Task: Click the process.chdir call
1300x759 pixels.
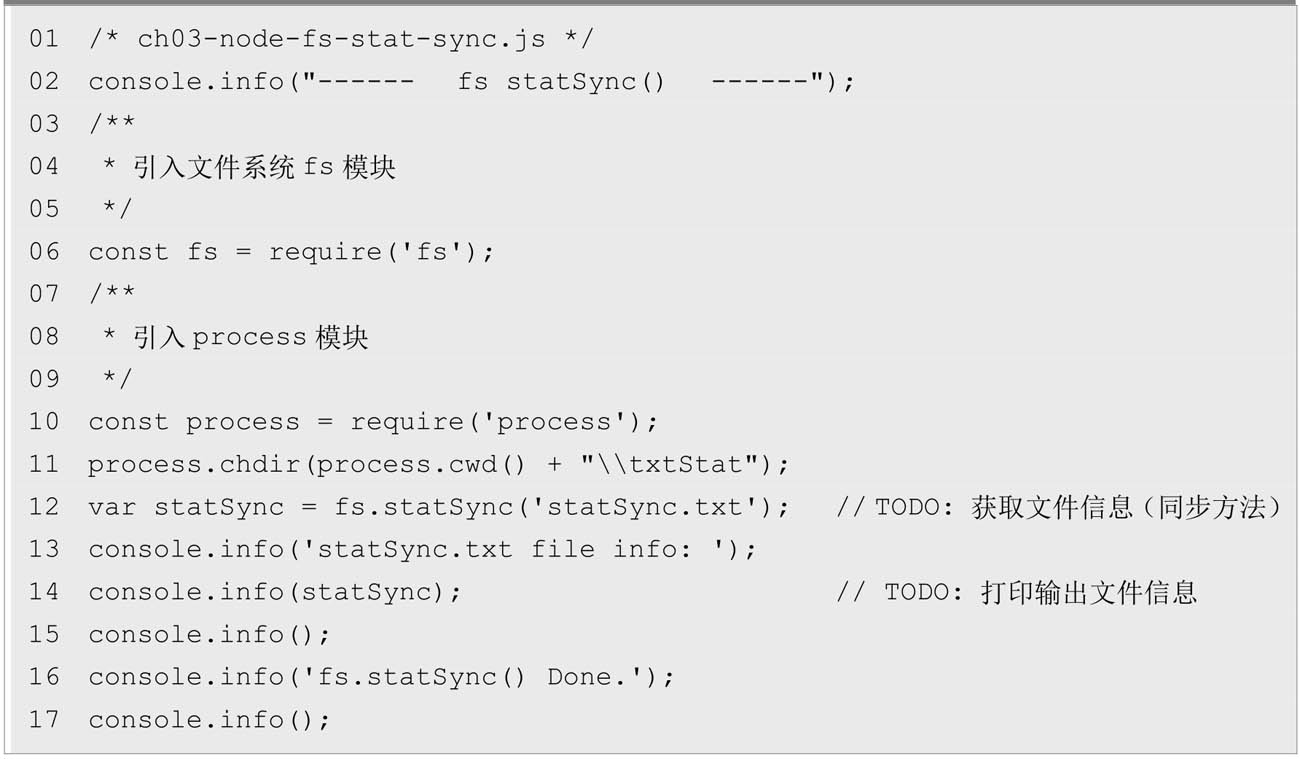Action: coord(439,465)
